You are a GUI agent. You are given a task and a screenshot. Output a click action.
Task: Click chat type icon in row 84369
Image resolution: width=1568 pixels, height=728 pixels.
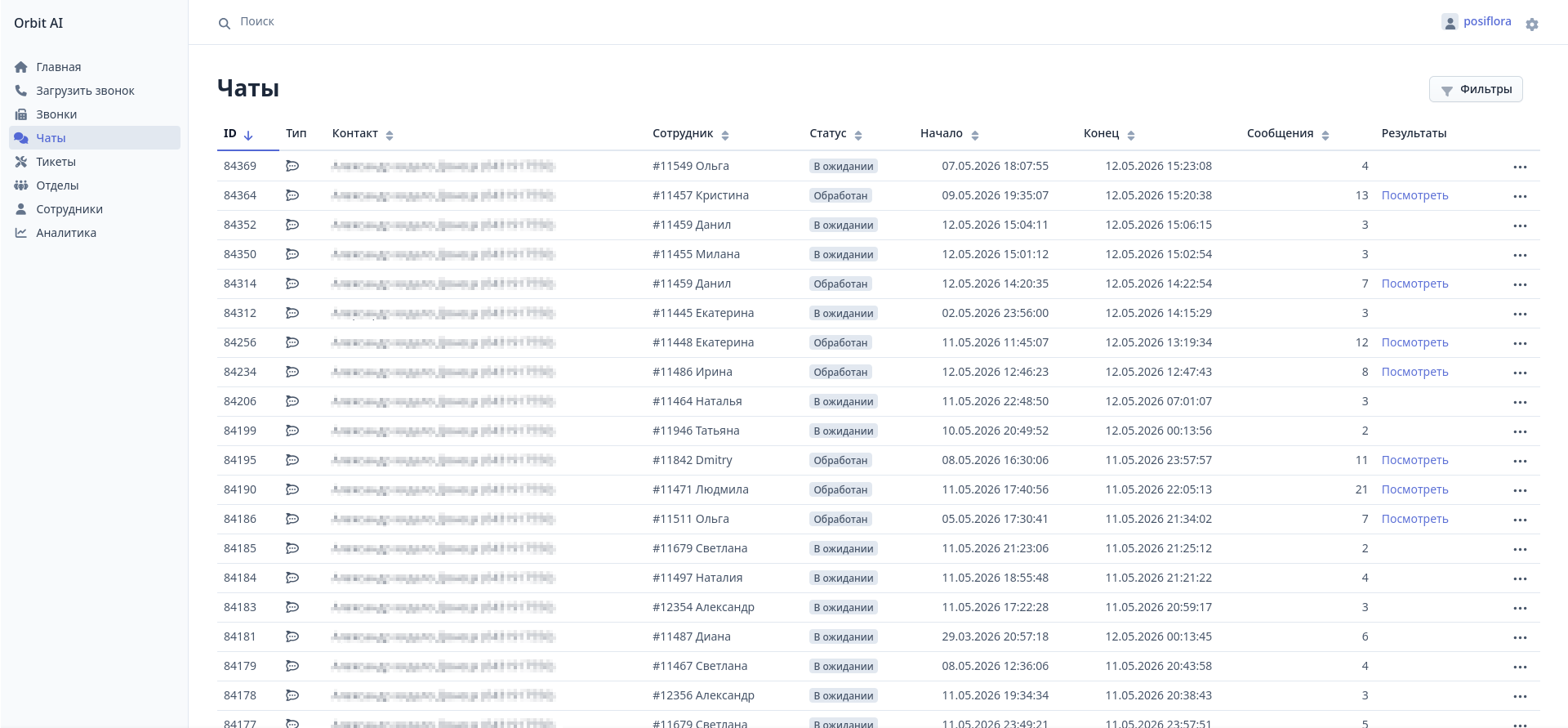click(292, 166)
